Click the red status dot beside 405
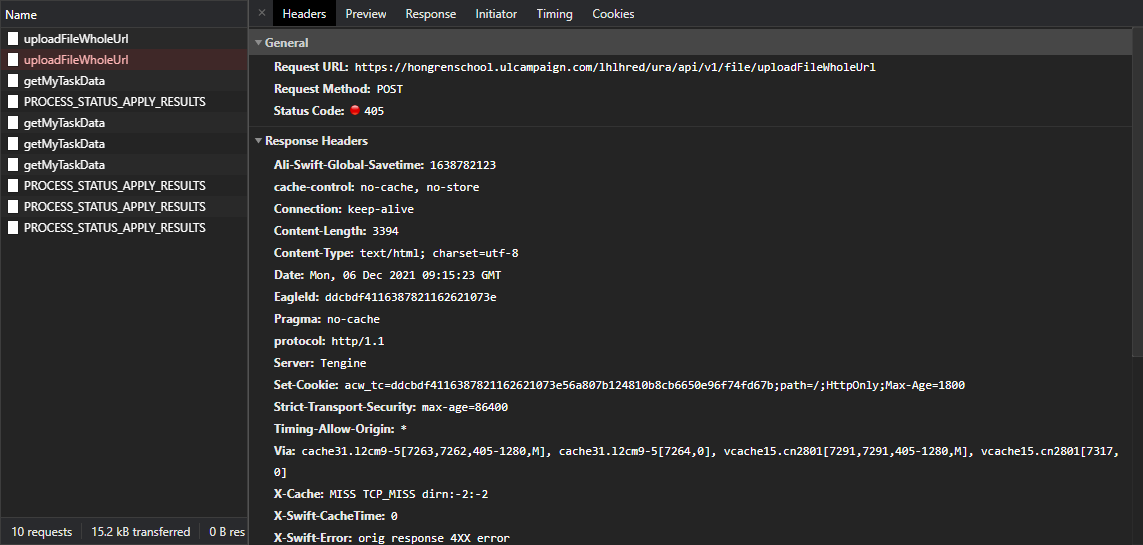The image size is (1143, 545). [355, 111]
